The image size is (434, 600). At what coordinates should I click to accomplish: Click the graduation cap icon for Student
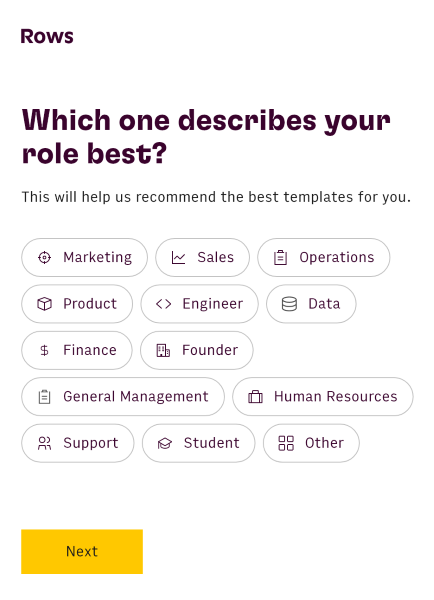165,443
